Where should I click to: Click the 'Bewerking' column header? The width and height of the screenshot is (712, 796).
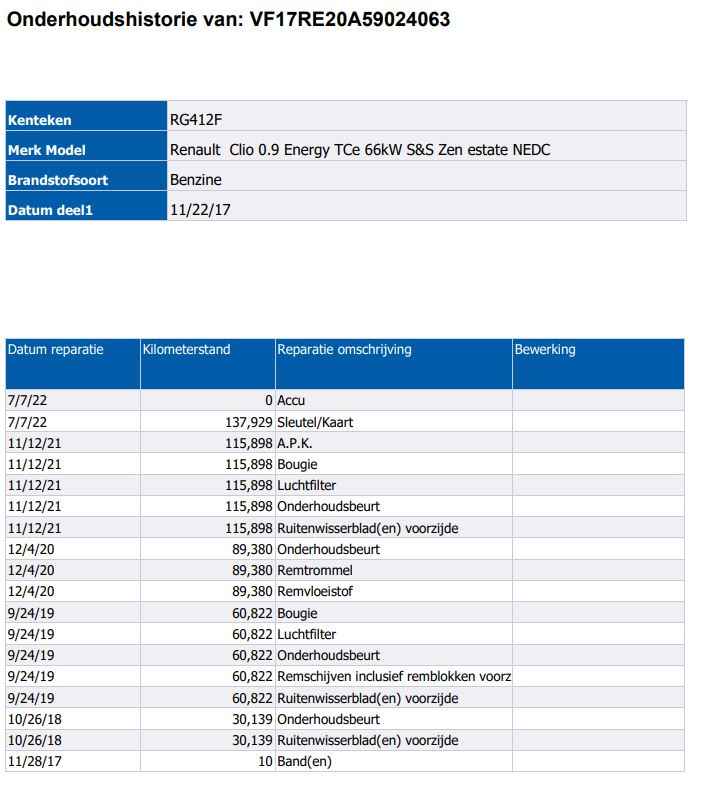(598, 363)
